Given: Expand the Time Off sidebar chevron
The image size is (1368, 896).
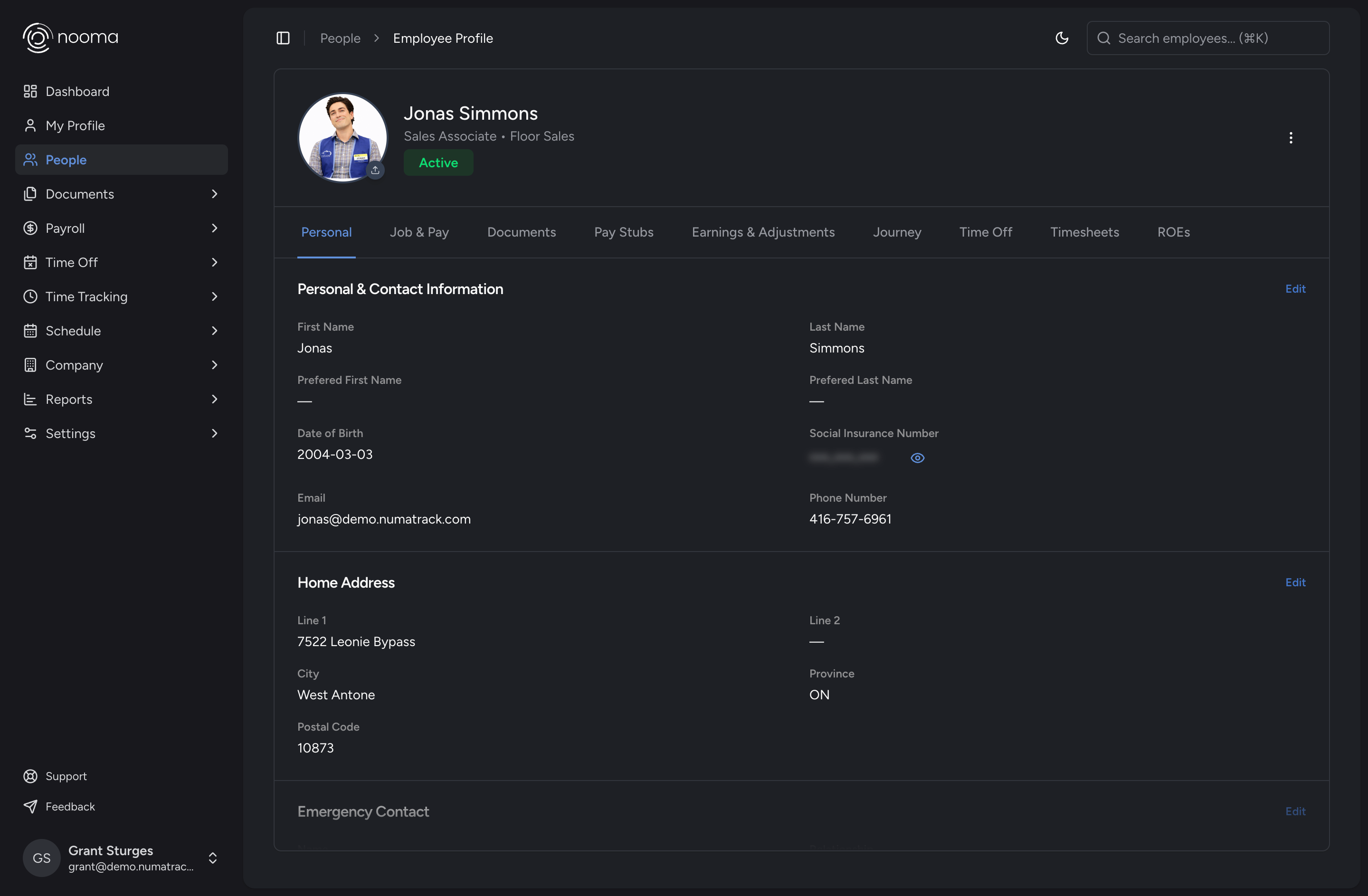Looking at the screenshot, I should click(214, 262).
